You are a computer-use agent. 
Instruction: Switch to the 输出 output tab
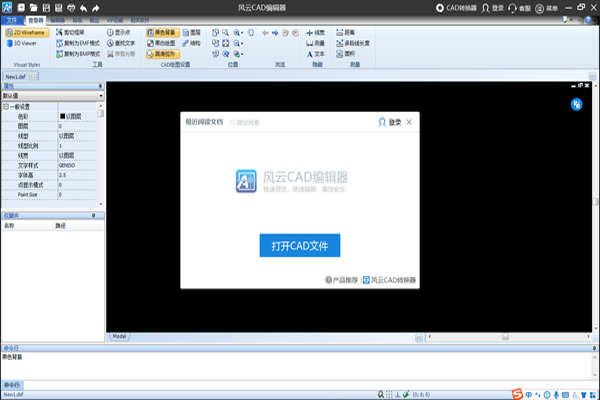coord(94,20)
